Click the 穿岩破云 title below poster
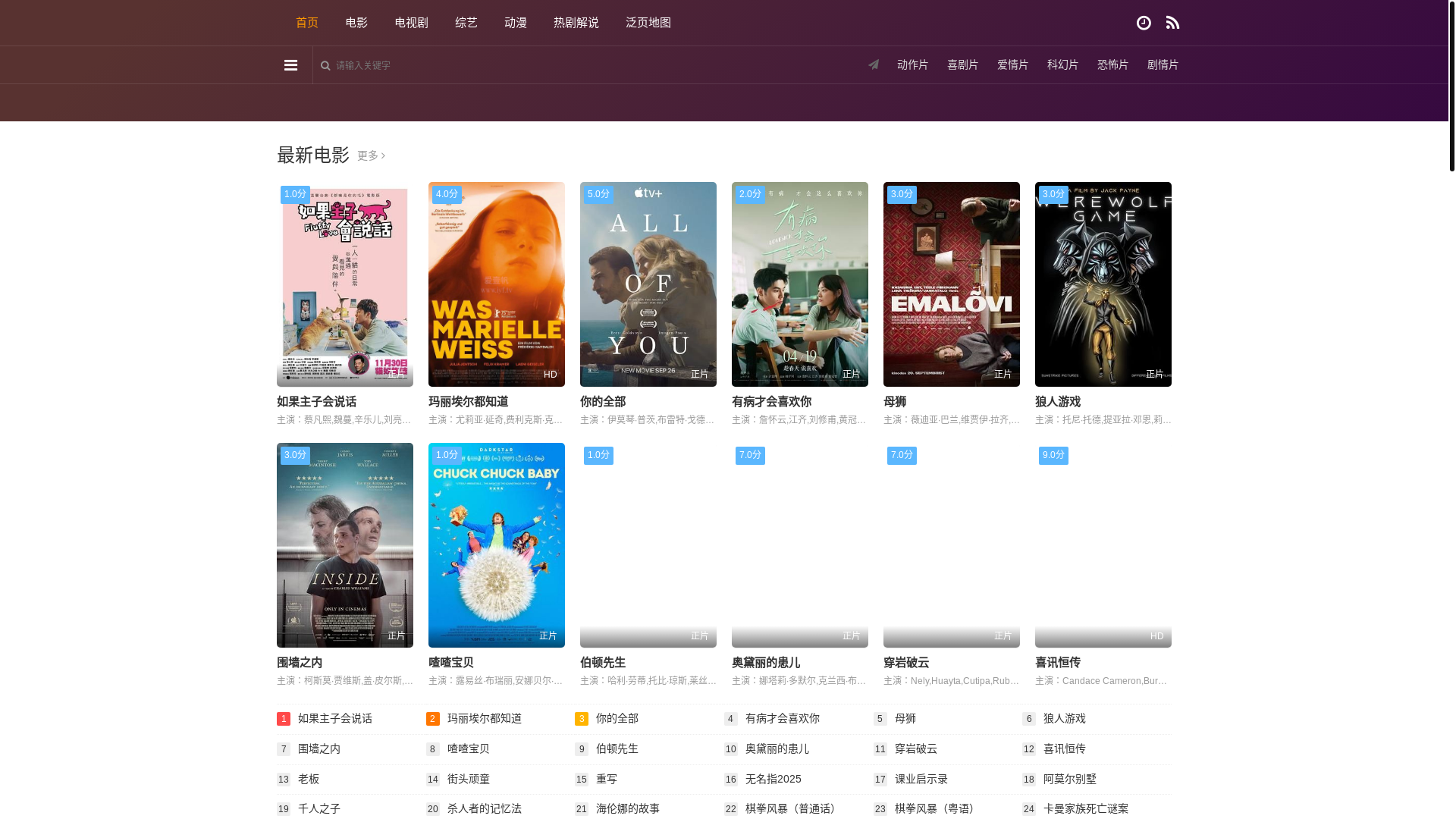Viewport: 1456px width, 819px height. coord(906,663)
